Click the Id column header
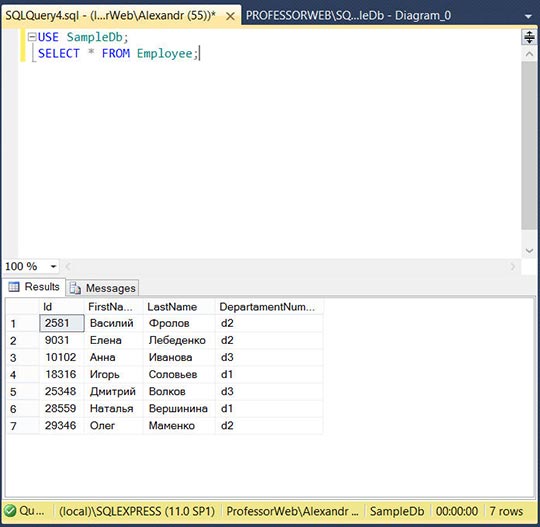The image size is (540, 527). pyautogui.click(x=62, y=307)
